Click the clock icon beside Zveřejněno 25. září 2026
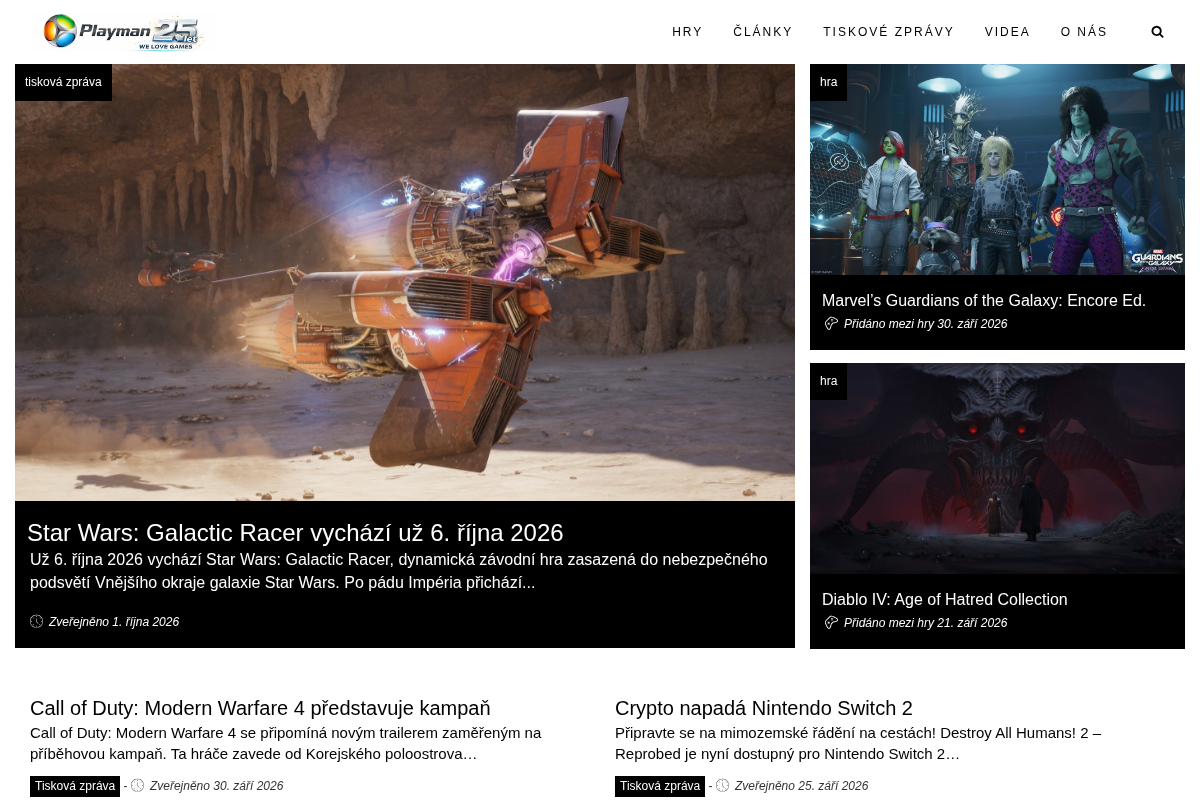 (723, 786)
